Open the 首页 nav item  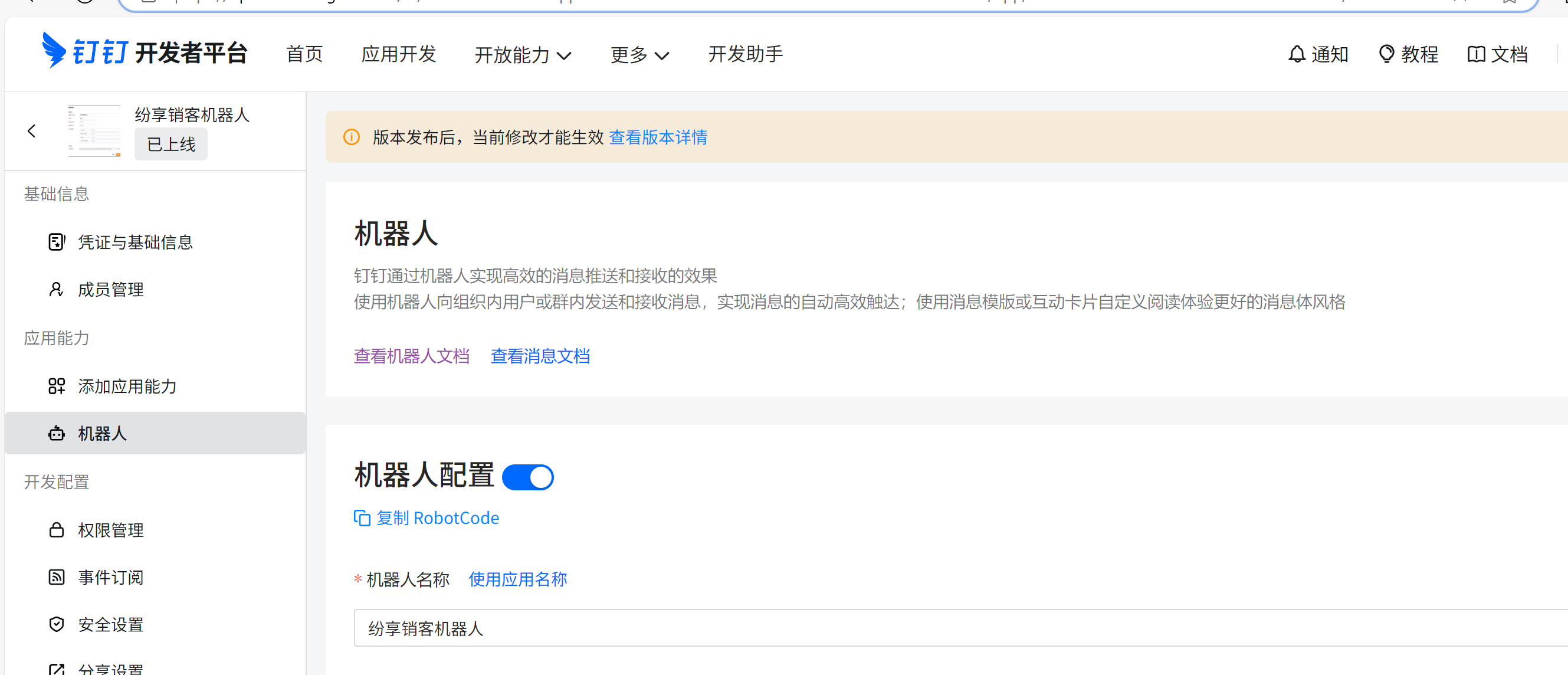305,54
